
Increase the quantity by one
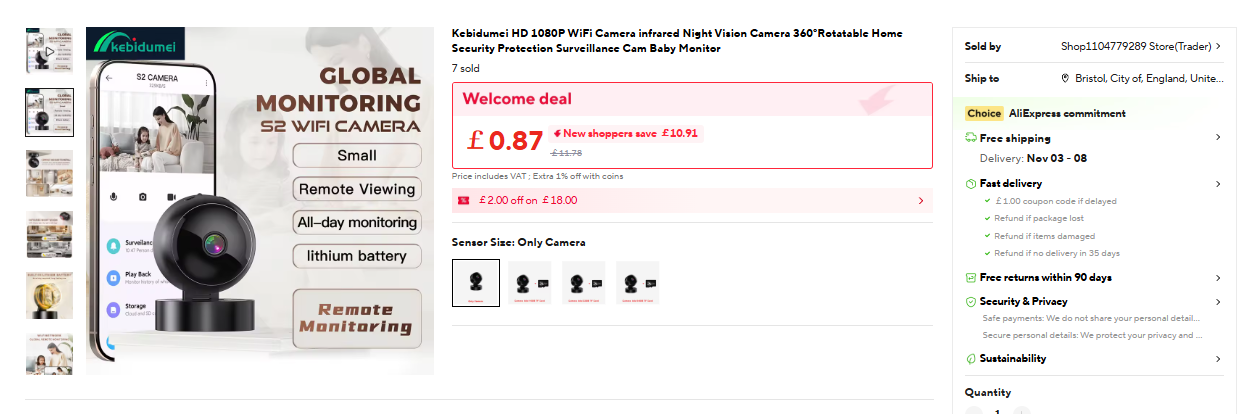coord(1022,410)
